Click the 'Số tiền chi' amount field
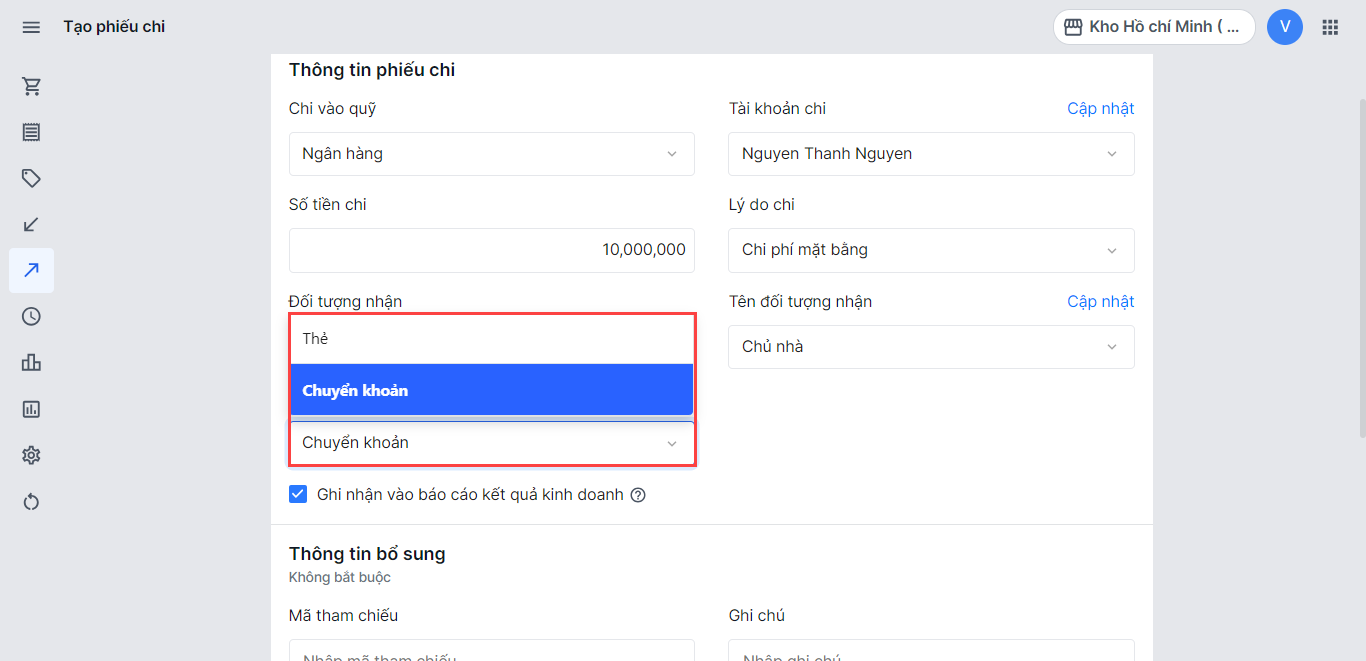 coord(491,250)
